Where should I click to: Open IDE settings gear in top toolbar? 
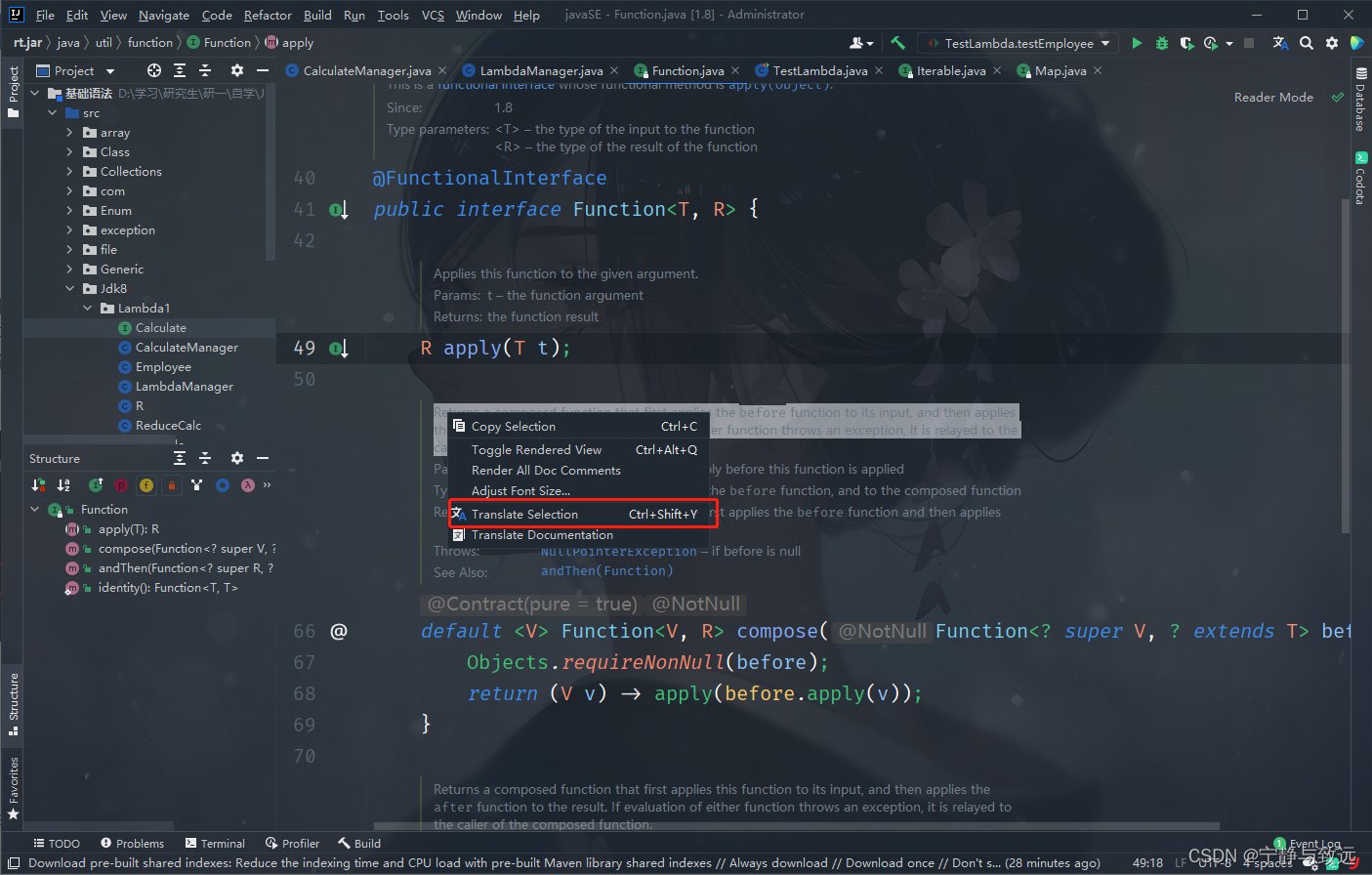[x=1332, y=43]
